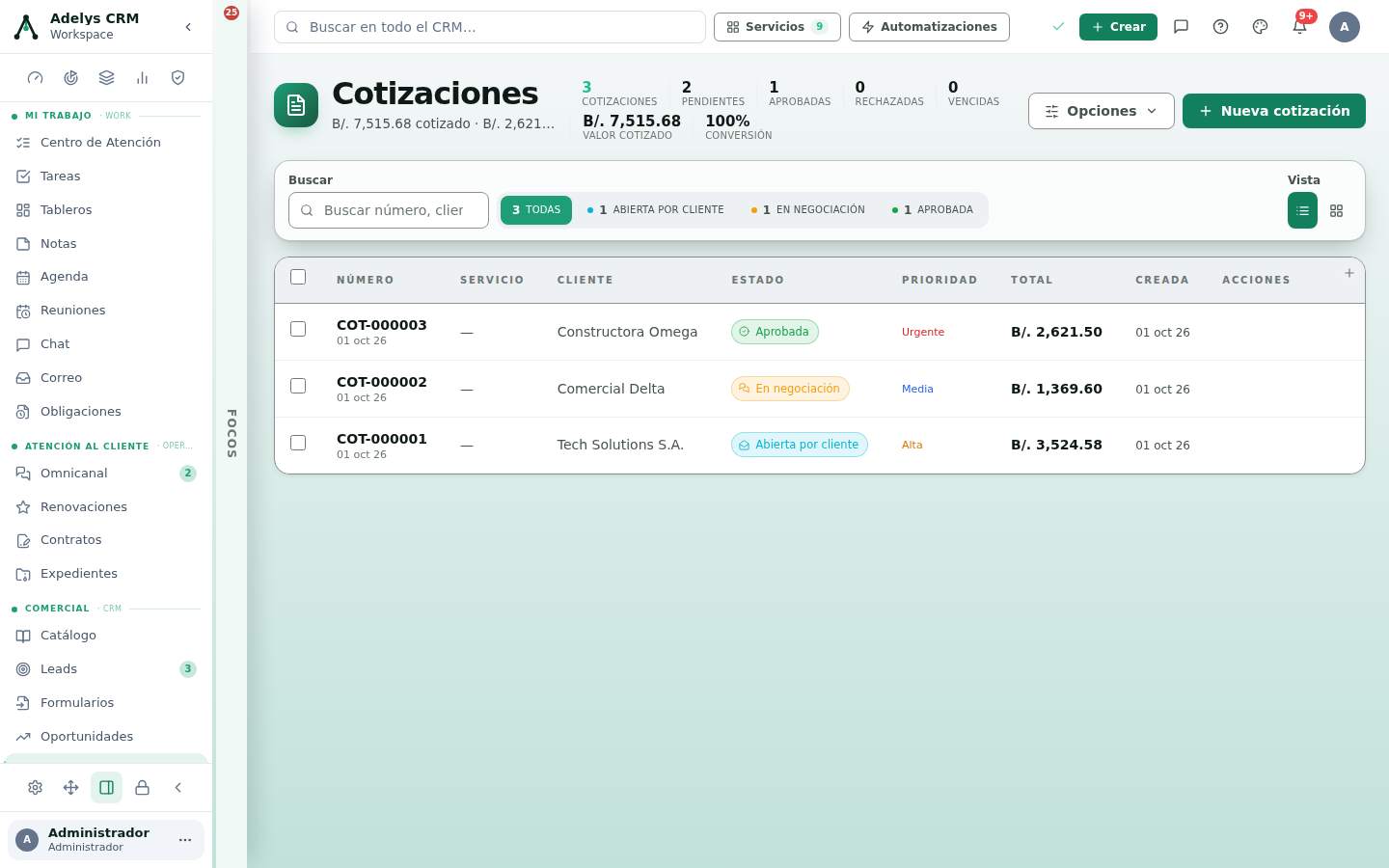Filter by Aprobada tab
1389x868 pixels.
coord(933,210)
